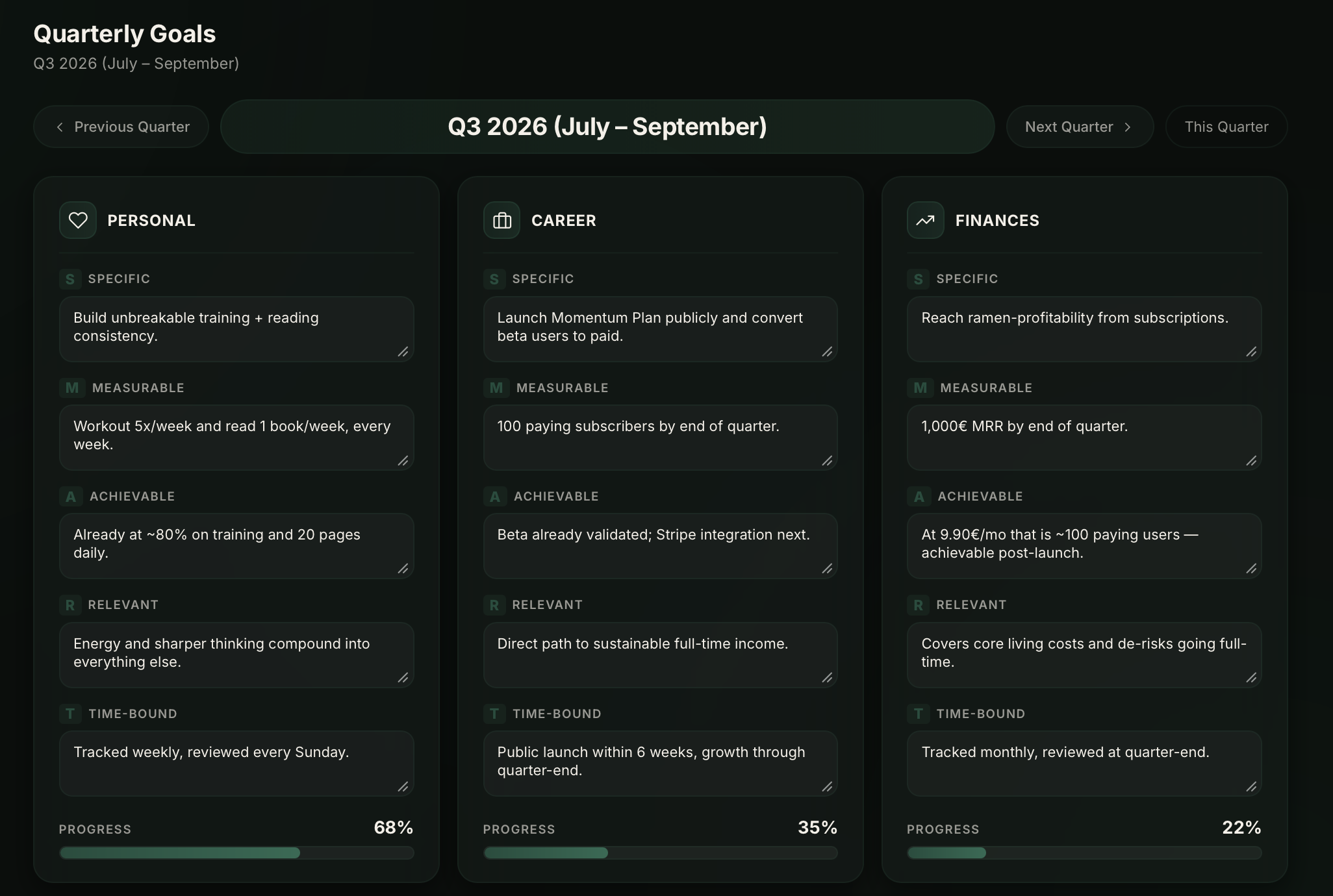Edit Finances Time-bound 'Tracked monthly' field
Viewport: 1333px width, 896px height.
click(x=1084, y=764)
